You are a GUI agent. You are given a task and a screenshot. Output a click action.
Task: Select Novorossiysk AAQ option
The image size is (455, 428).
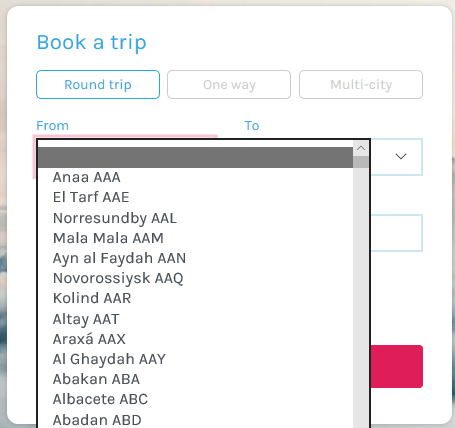tap(195, 278)
